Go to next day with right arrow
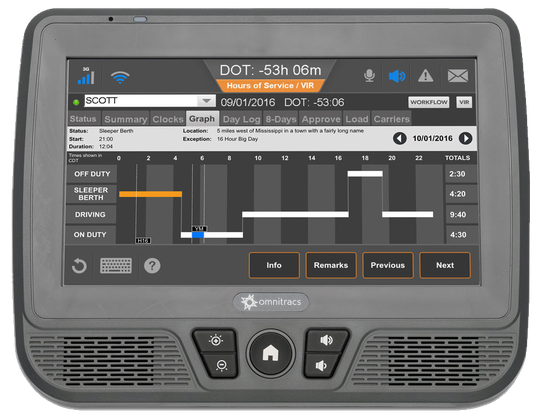This screenshot has height=420, width=540. [465, 138]
